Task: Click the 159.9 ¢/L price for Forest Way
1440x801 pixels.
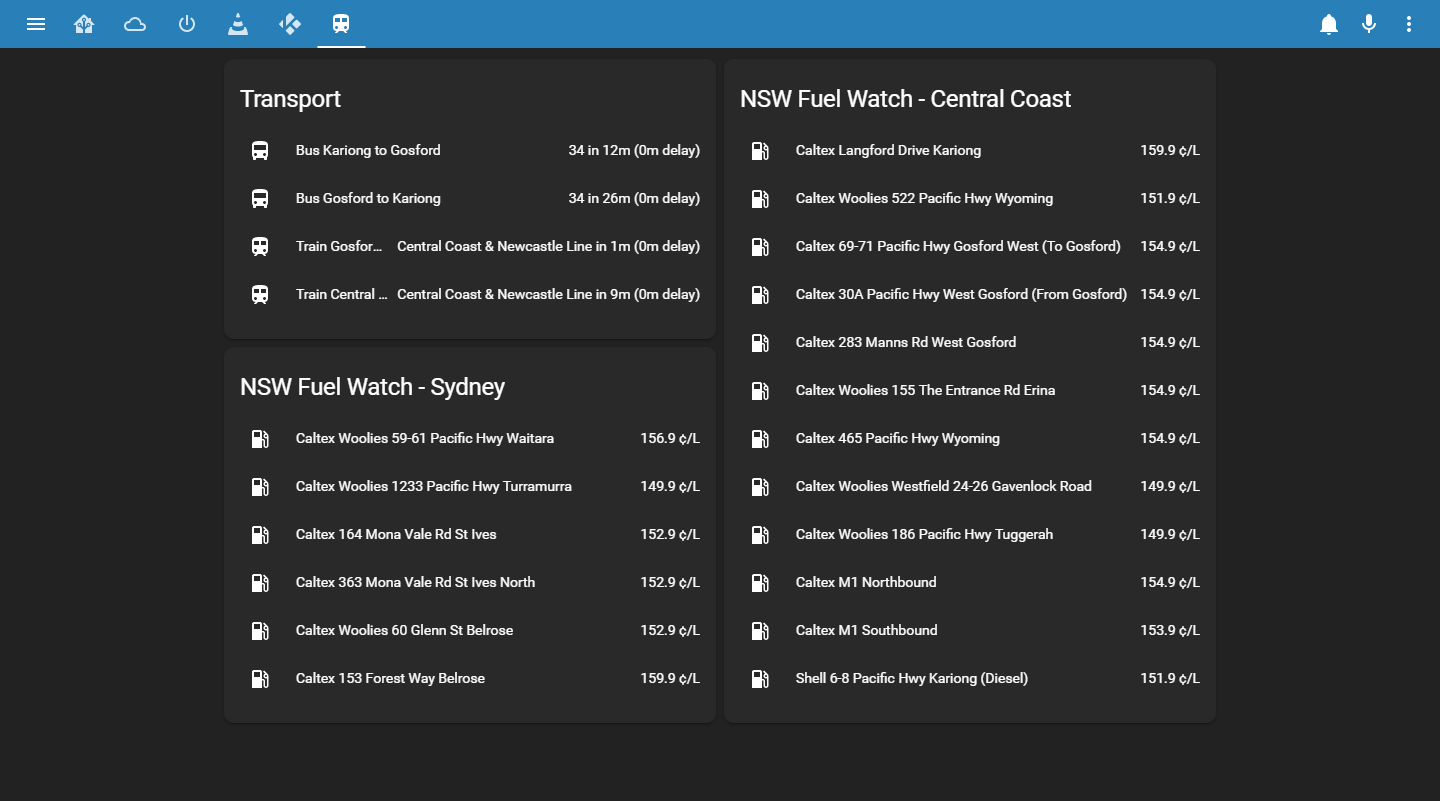Action: coord(670,679)
